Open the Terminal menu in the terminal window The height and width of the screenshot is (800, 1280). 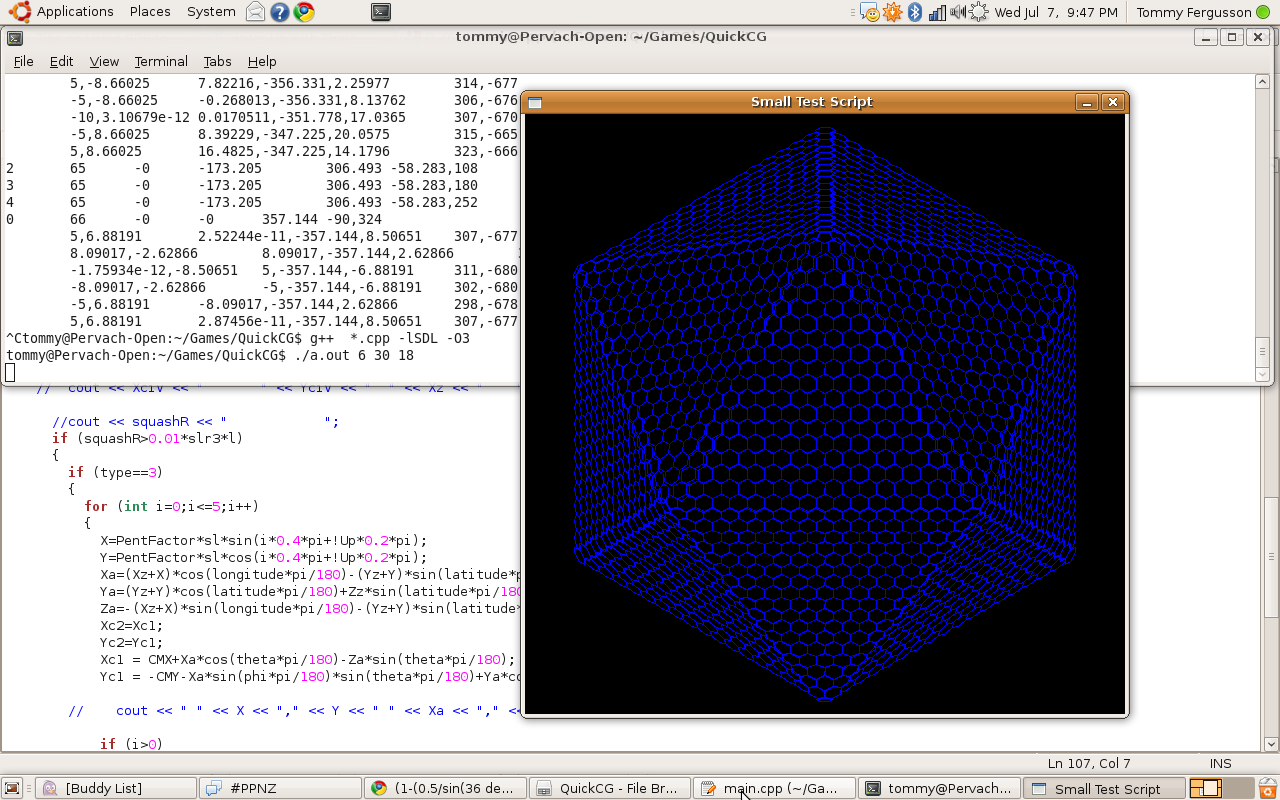[x=161, y=61]
